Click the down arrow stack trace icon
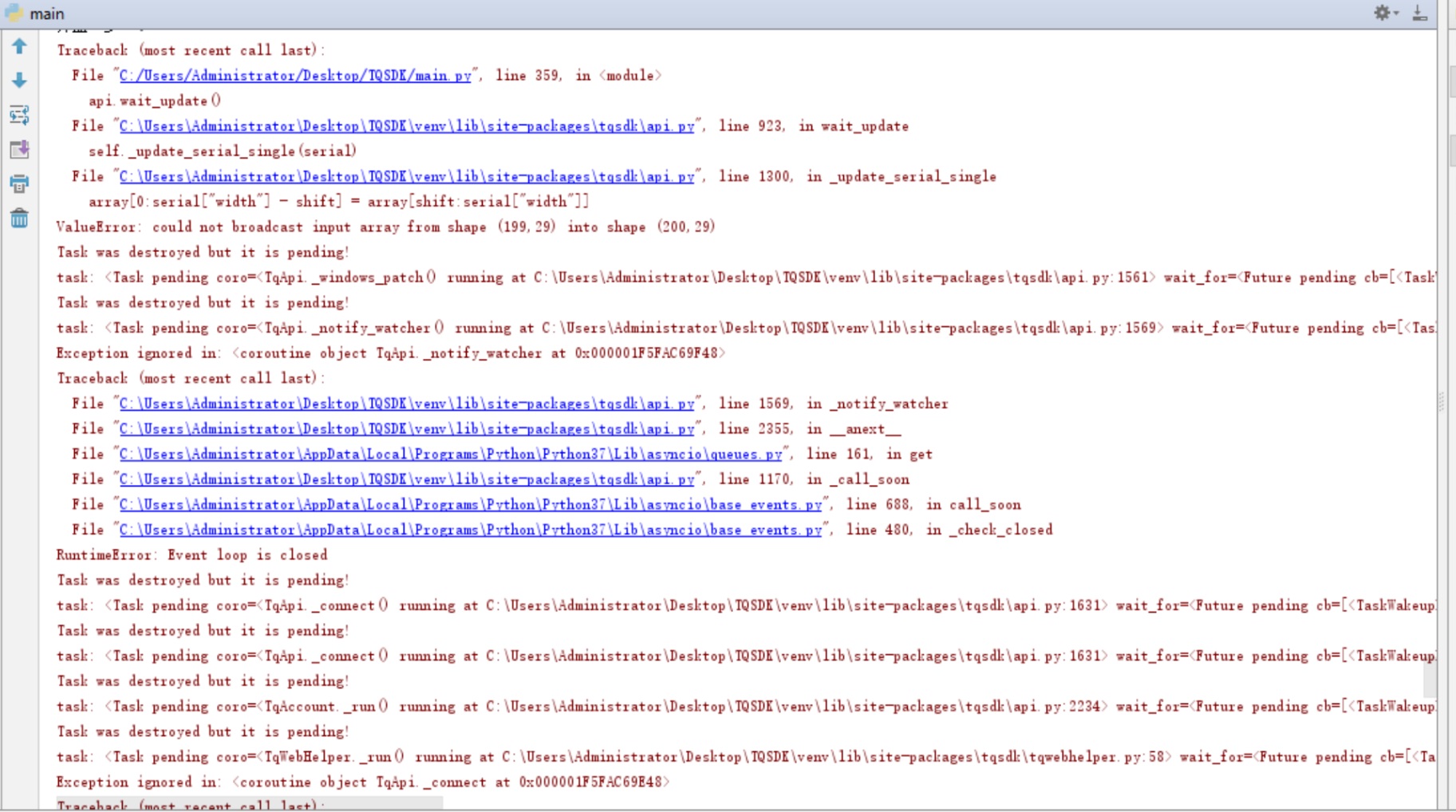 point(19,81)
